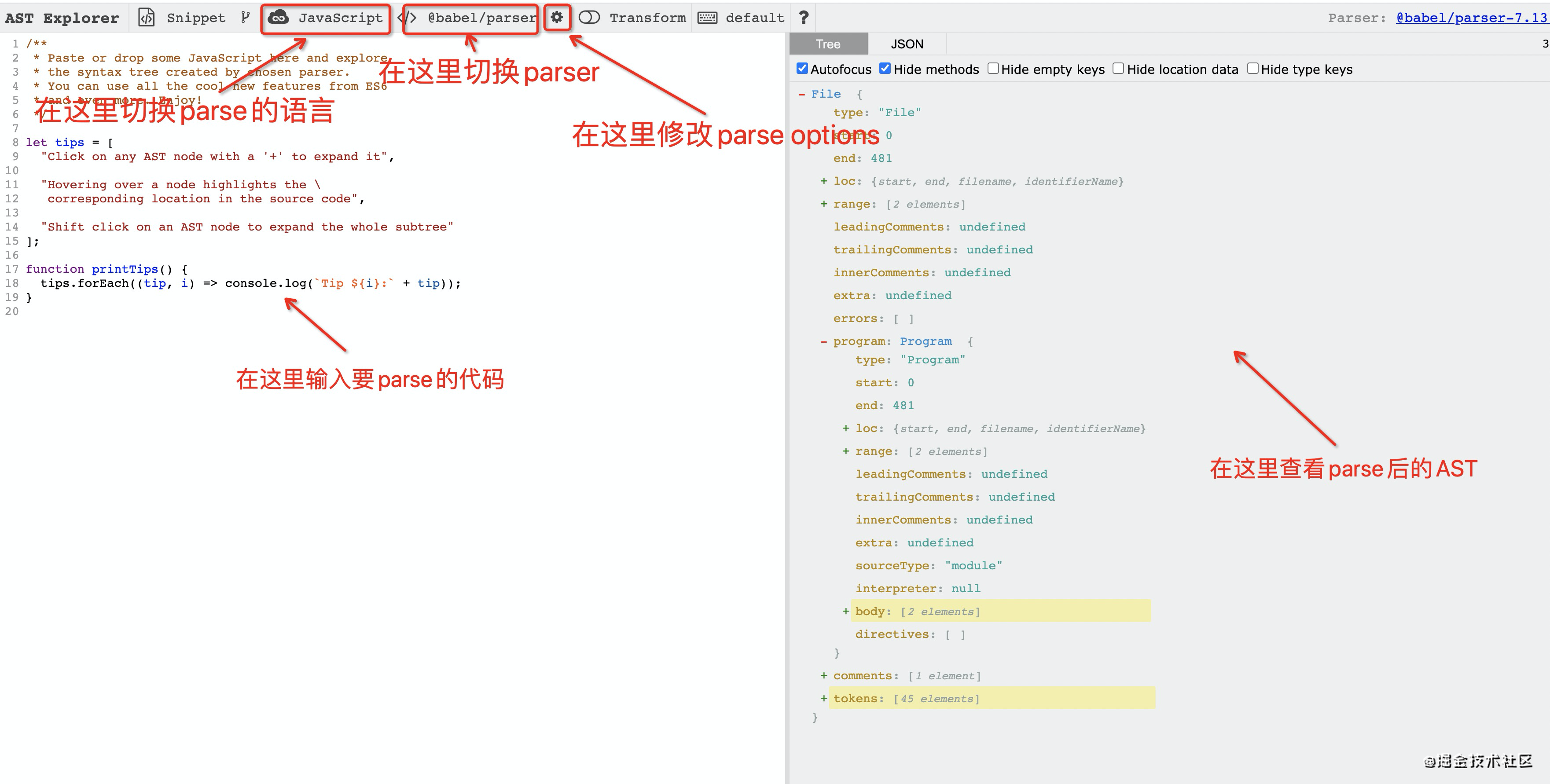Click printTips function name in editor
The image size is (1550, 784).
(x=125, y=269)
